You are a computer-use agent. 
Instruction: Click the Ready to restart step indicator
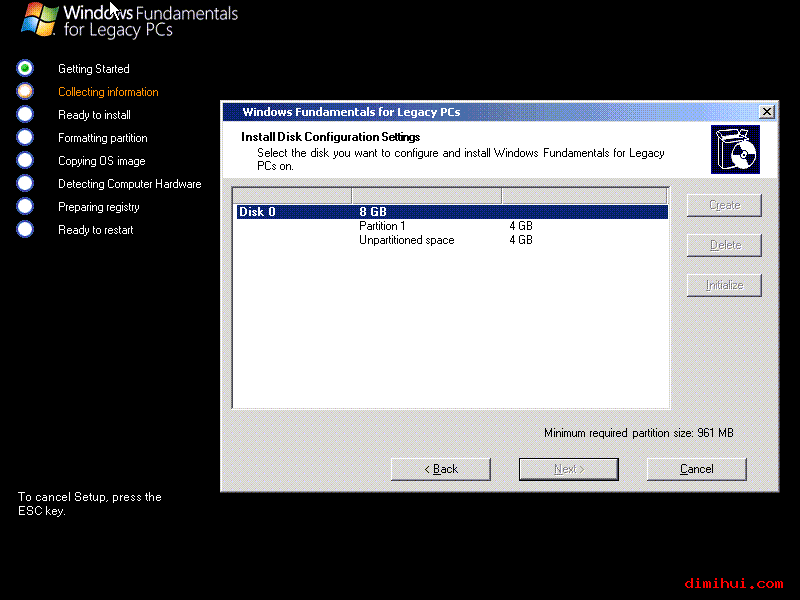[25, 229]
